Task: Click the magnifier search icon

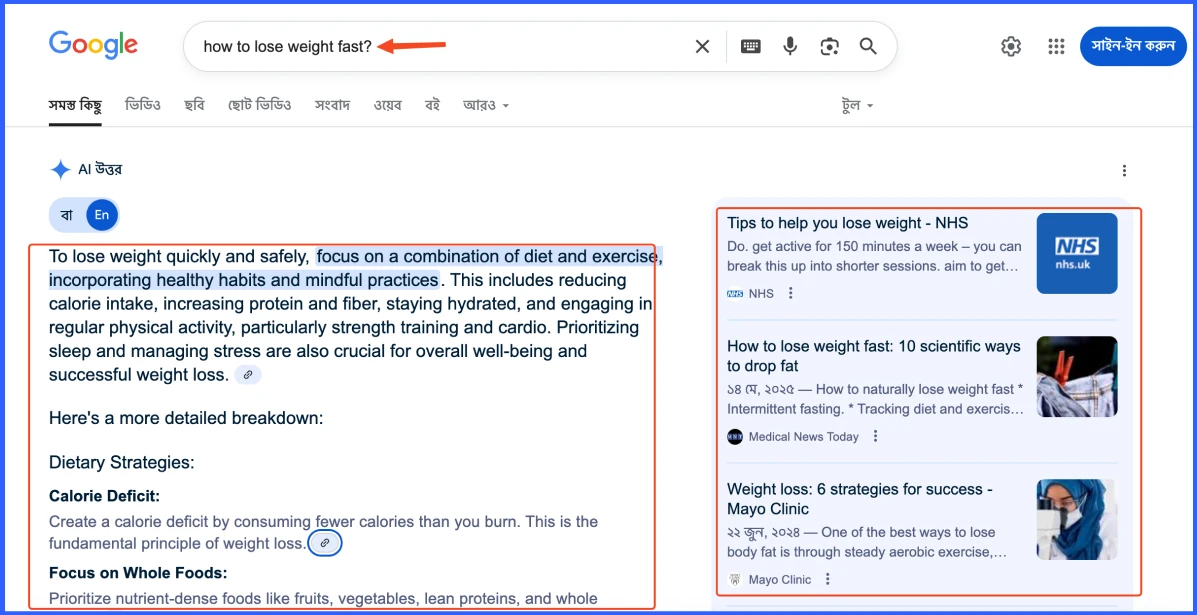Action: tap(868, 47)
